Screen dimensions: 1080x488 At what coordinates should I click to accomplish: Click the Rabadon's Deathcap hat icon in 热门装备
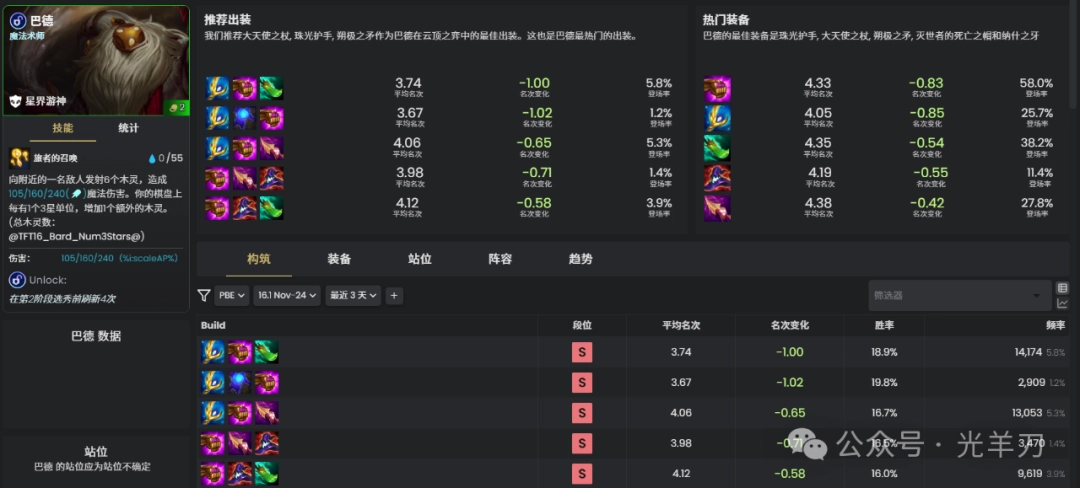[x=718, y=178]
